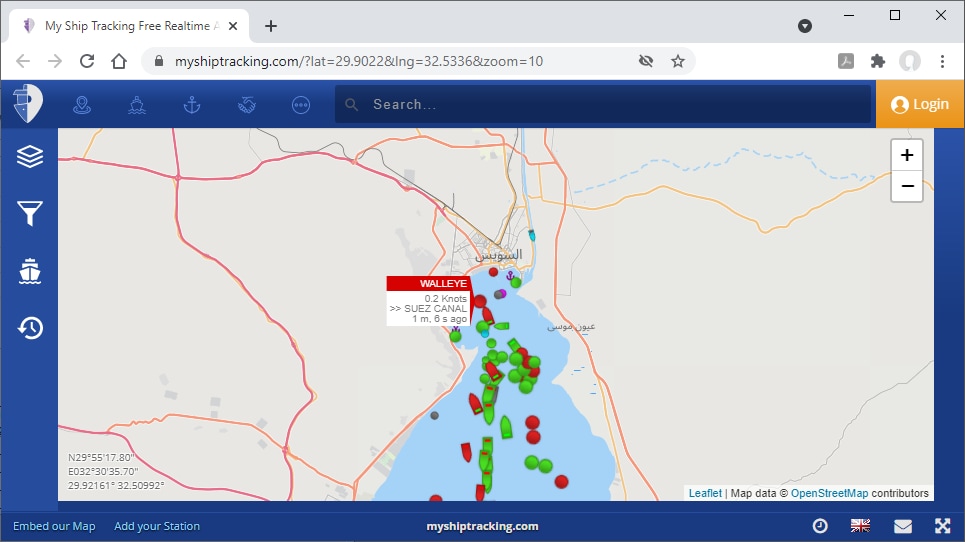Bookmark this page with star icon
Screen dimensions: 965x542
(x=678, y=61)
